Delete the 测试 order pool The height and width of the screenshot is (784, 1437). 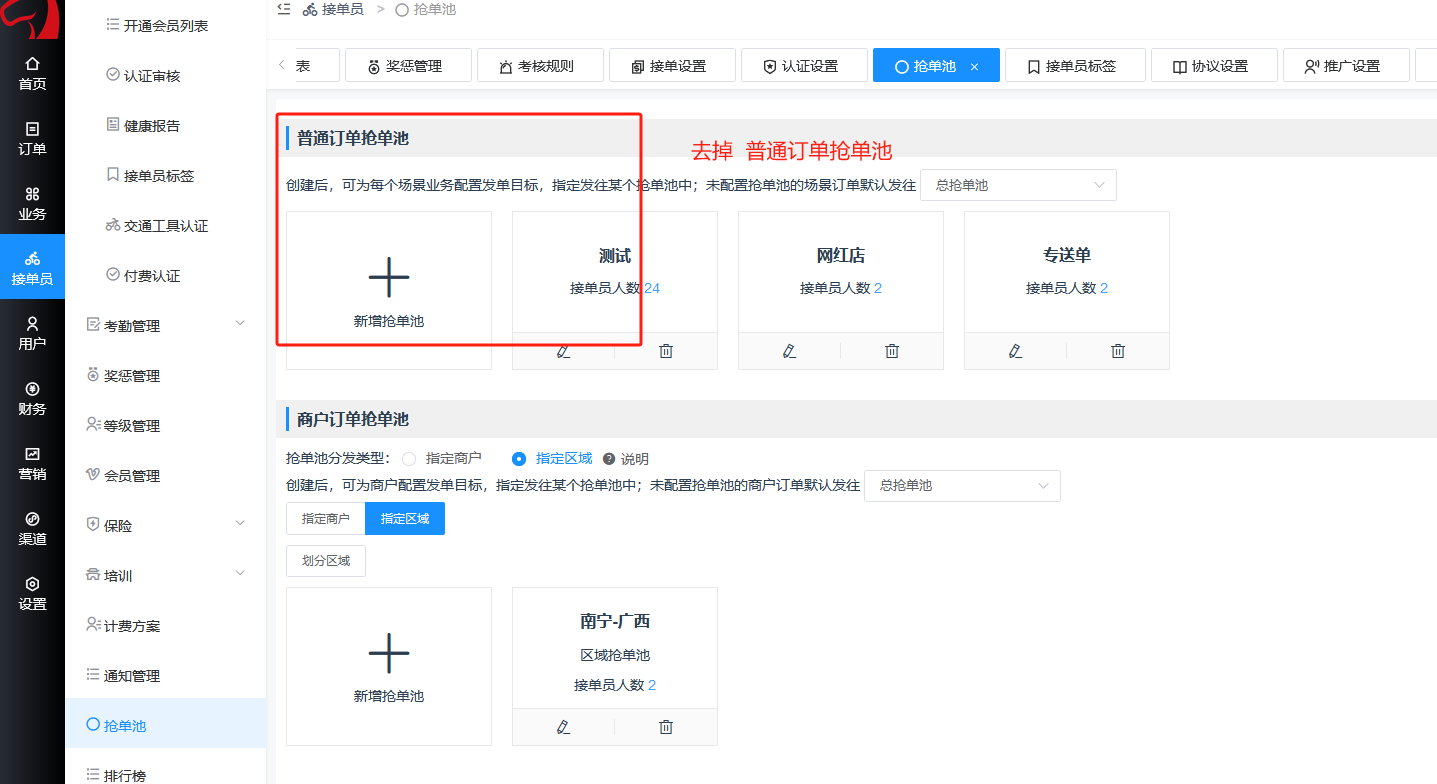(666, 351)
